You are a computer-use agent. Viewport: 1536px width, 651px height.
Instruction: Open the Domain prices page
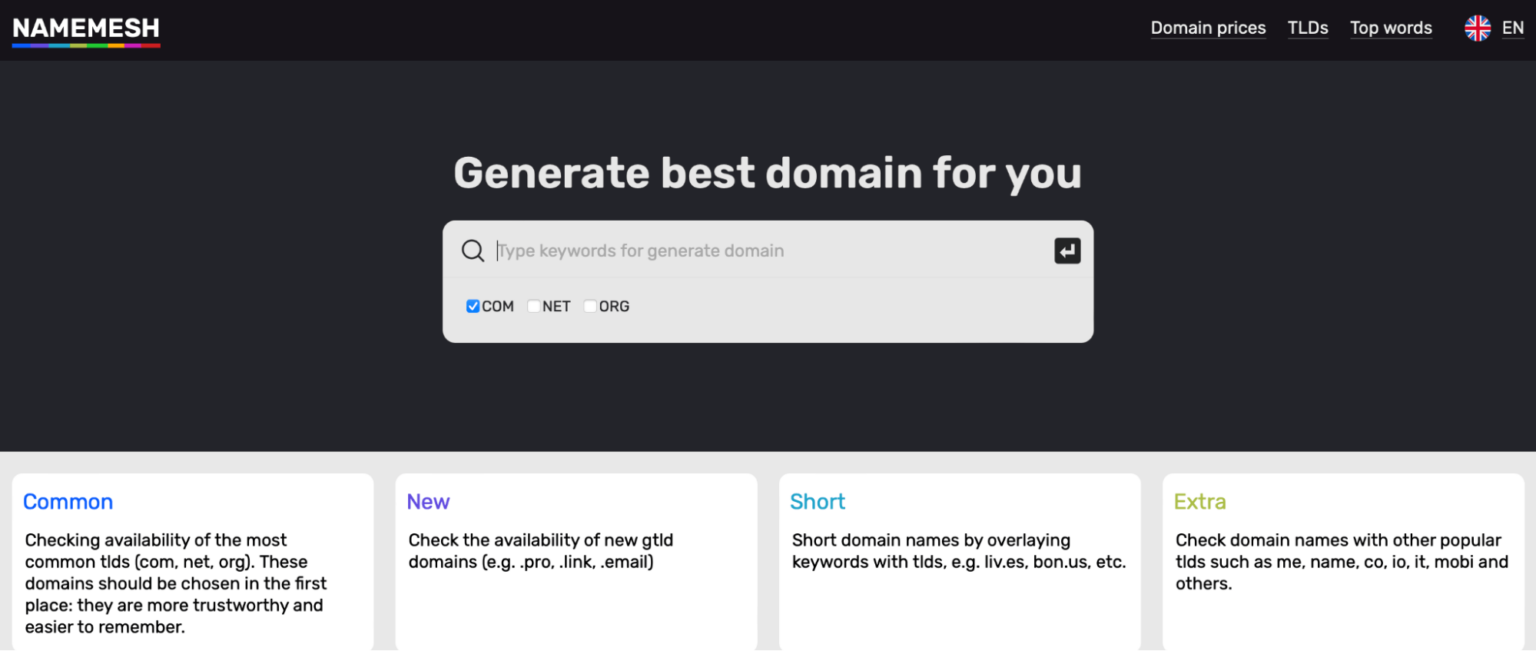1207,28
